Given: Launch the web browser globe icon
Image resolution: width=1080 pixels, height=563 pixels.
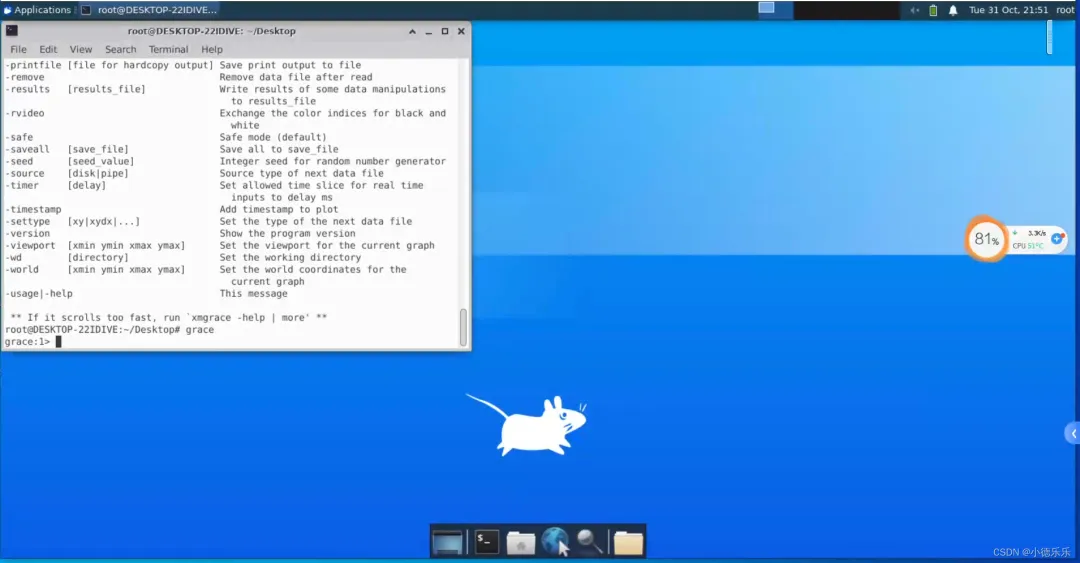Looking at the screenshot, I should tap(555, 542).
